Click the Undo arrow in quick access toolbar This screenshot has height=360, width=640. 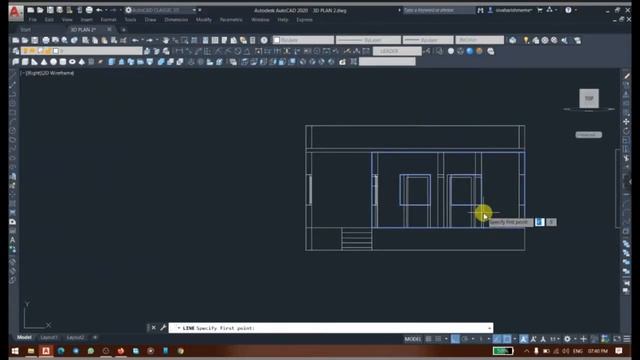(x=99, y=10)
